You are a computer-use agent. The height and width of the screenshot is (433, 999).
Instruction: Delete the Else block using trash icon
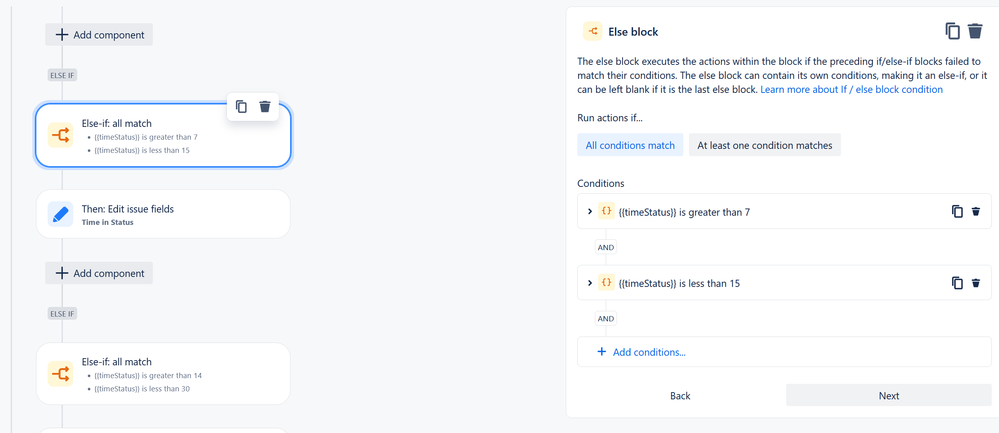975,31
